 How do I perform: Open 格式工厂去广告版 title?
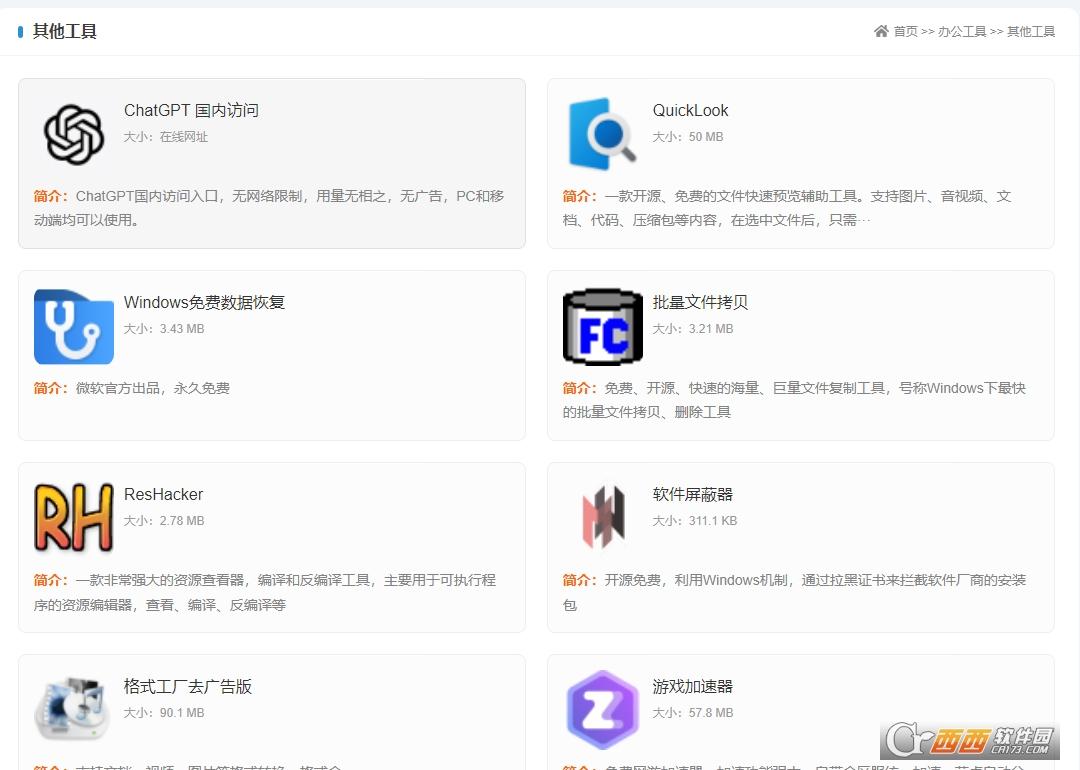(x=188, y=687)
